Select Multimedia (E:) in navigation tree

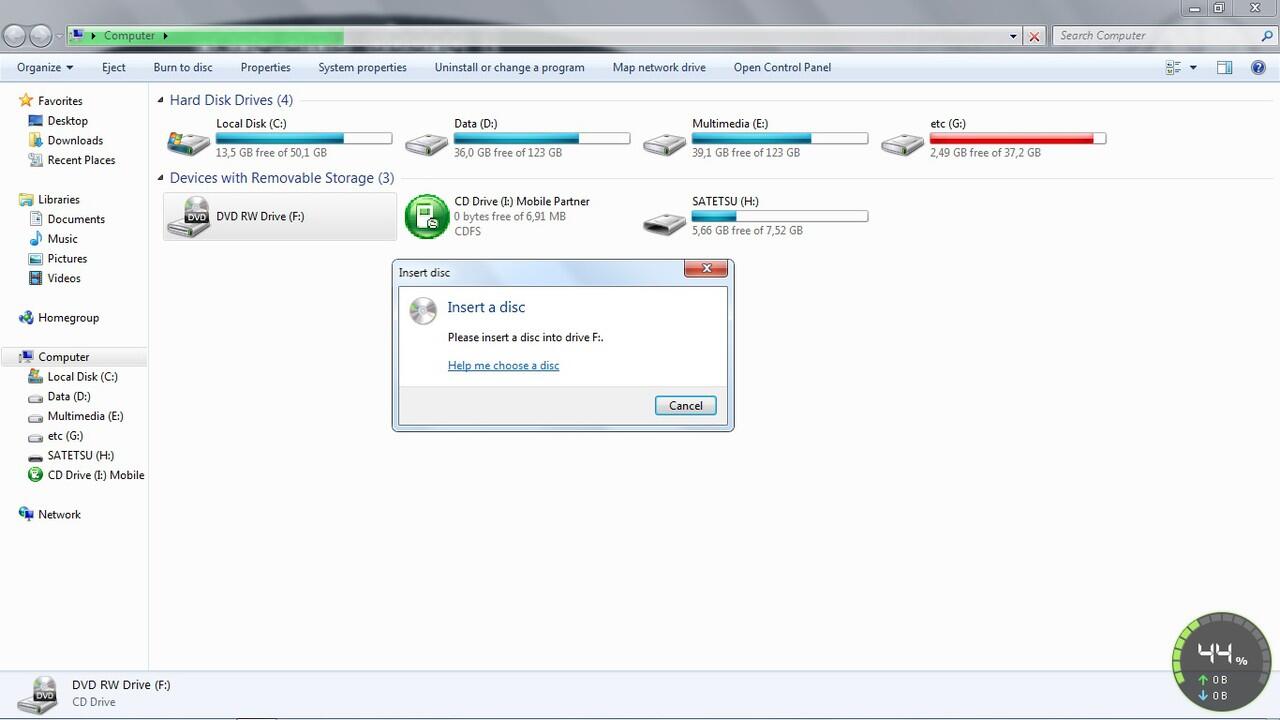coord(85,416)
